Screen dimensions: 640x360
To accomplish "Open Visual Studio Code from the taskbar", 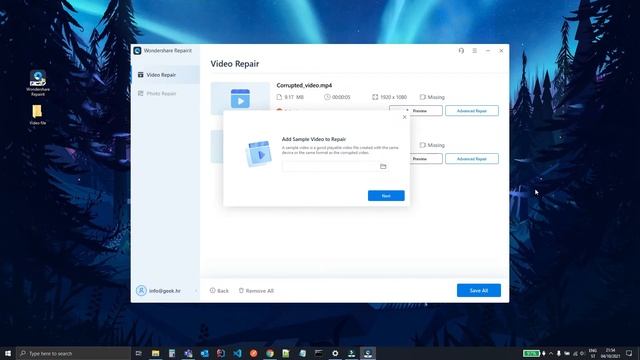I will [x=237, y=353].
